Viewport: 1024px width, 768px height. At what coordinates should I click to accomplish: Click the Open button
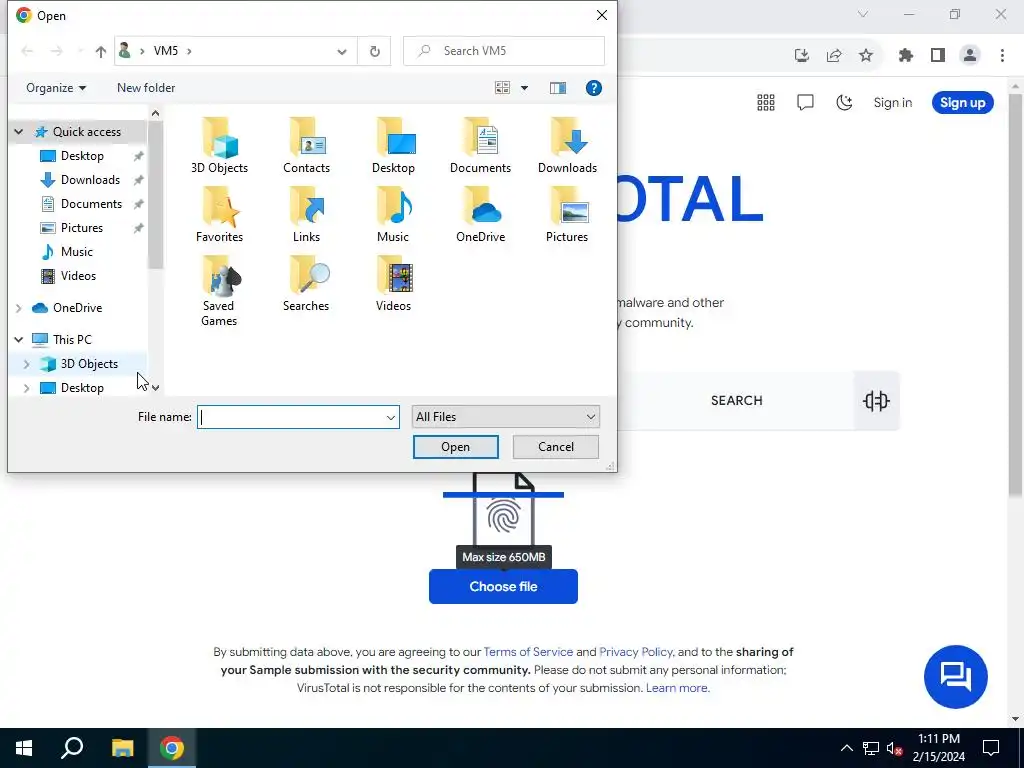pyautogui.click(x=455, y=447)
